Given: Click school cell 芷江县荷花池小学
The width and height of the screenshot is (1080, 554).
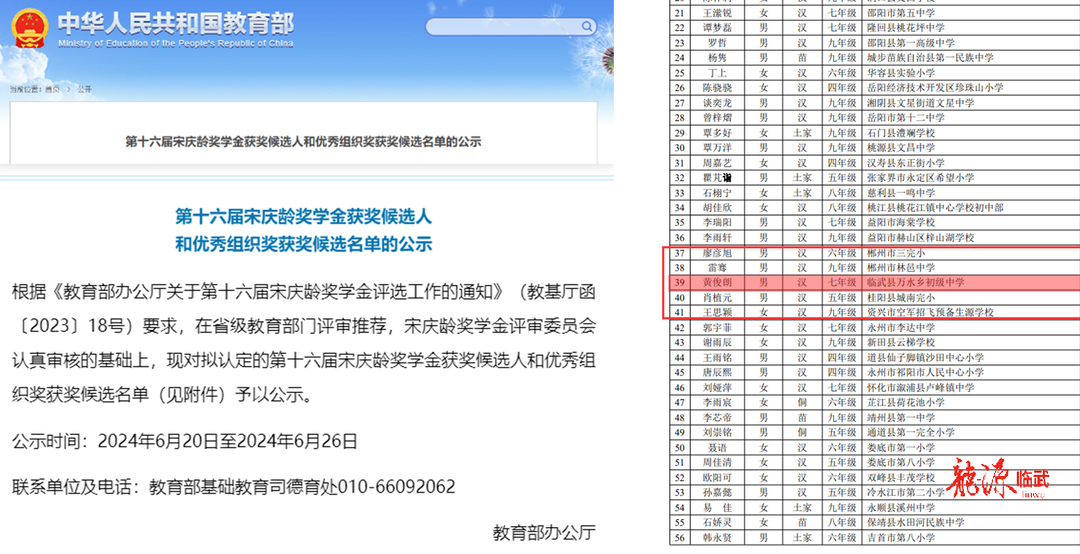Looking at the screenshot, I should pyautogui.click(x=906, y=403).
